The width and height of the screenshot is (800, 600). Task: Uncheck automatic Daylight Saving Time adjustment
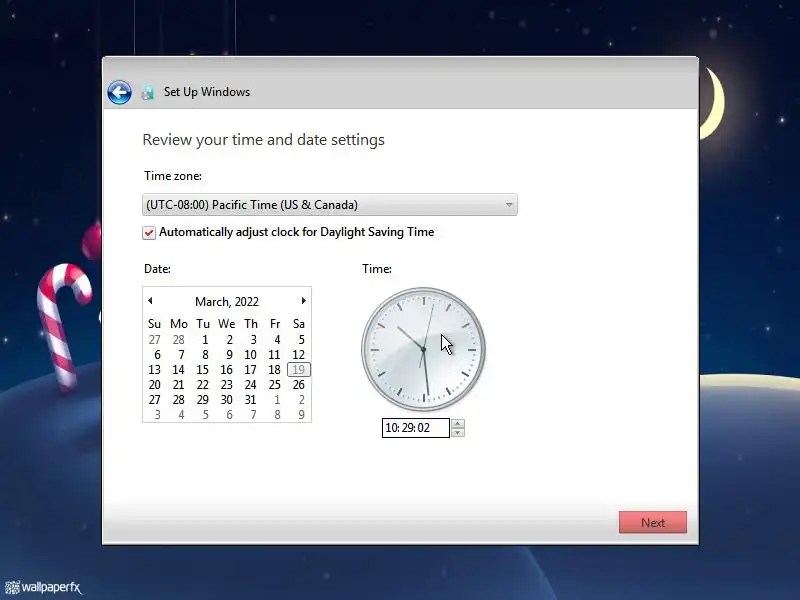(x=148, y=233)
